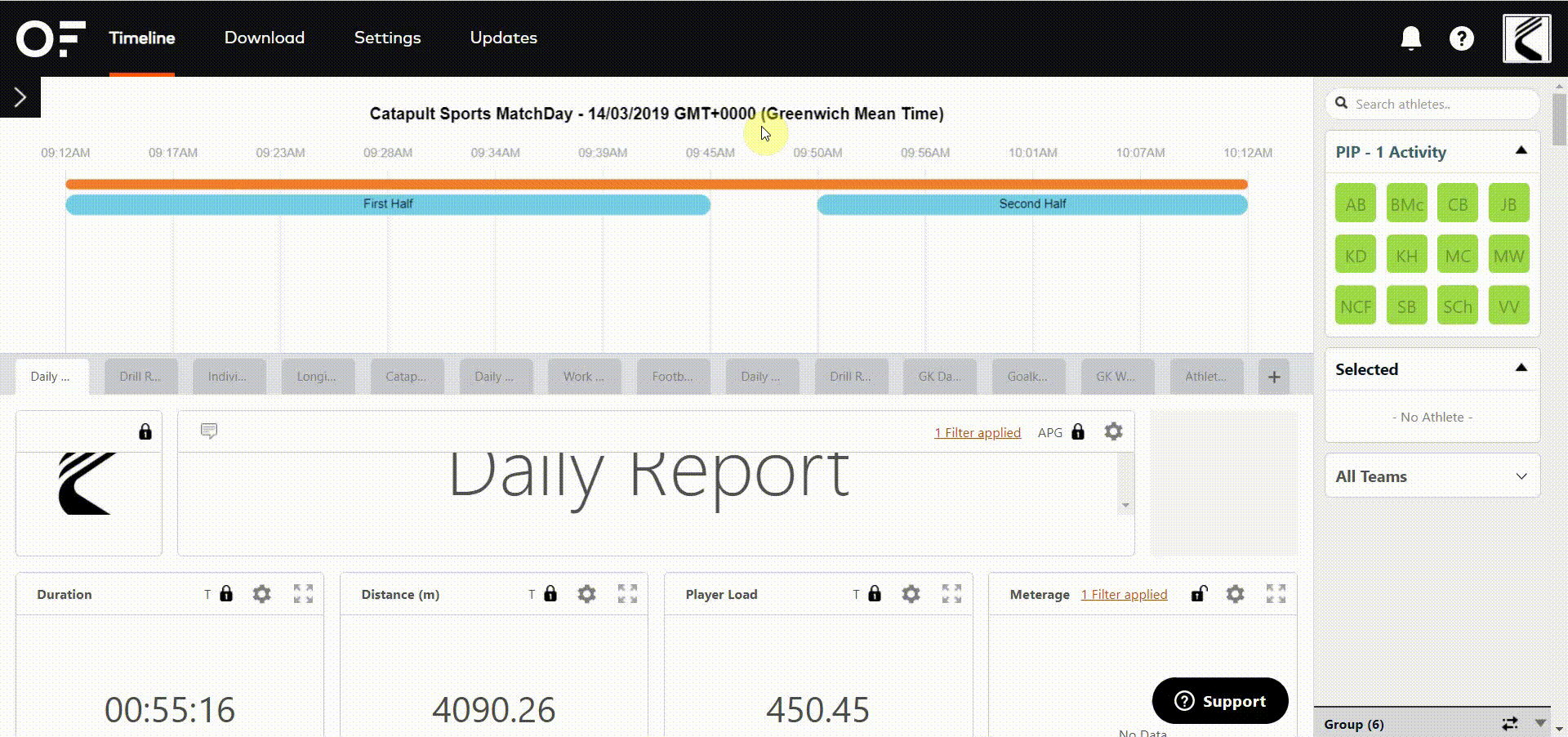Add a new report tab with the plus icon
Image resolution: width=1568 pixels, height=737 pixels.
point(1273,376)
